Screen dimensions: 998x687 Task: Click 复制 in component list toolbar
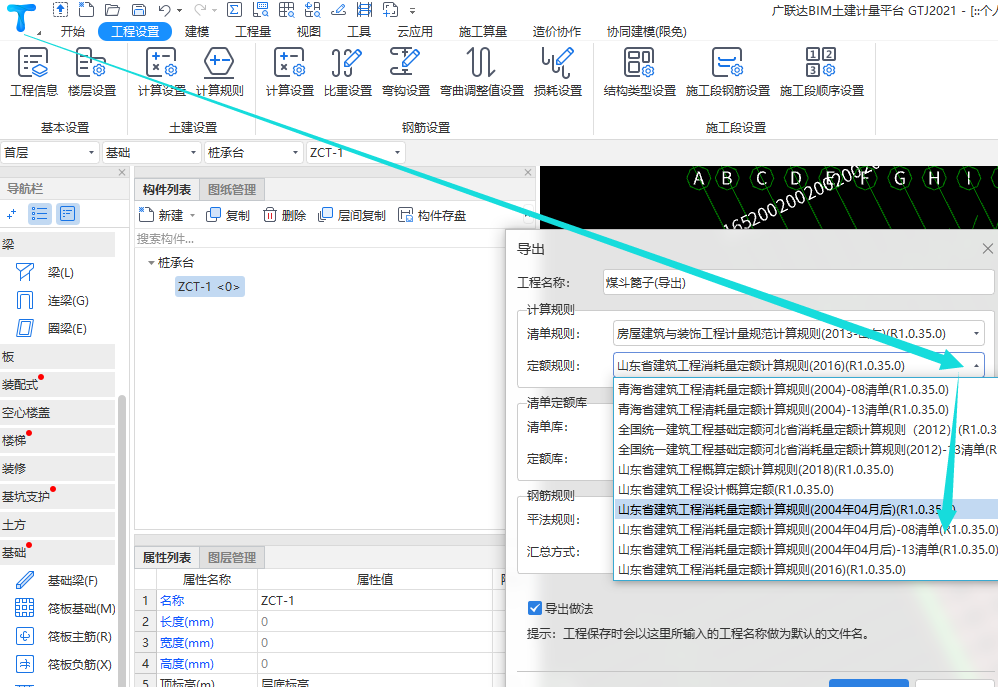click(228, 215)
